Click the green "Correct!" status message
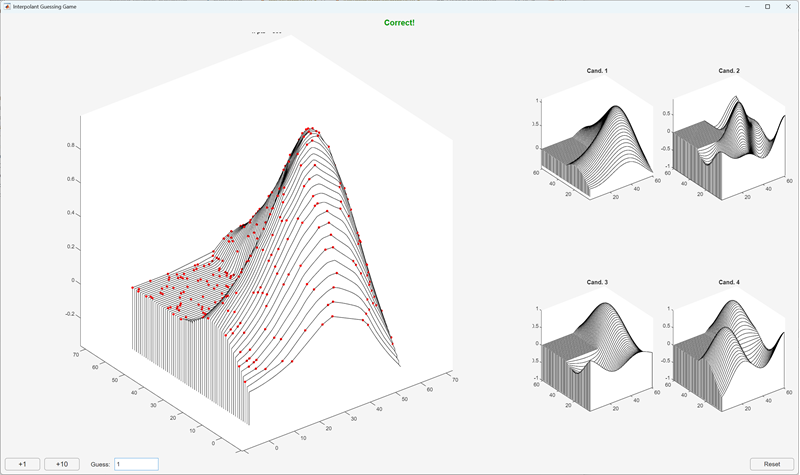The height and width of the screenshot is (475, 800). 399,22
